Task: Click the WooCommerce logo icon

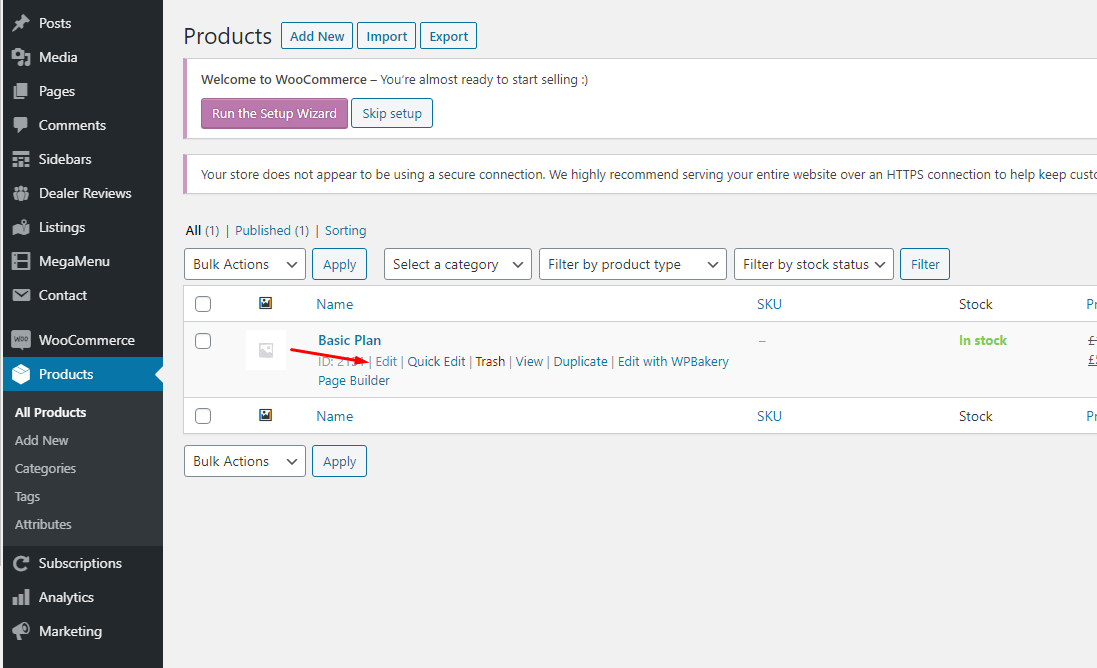Action: (x=21, y=340)
